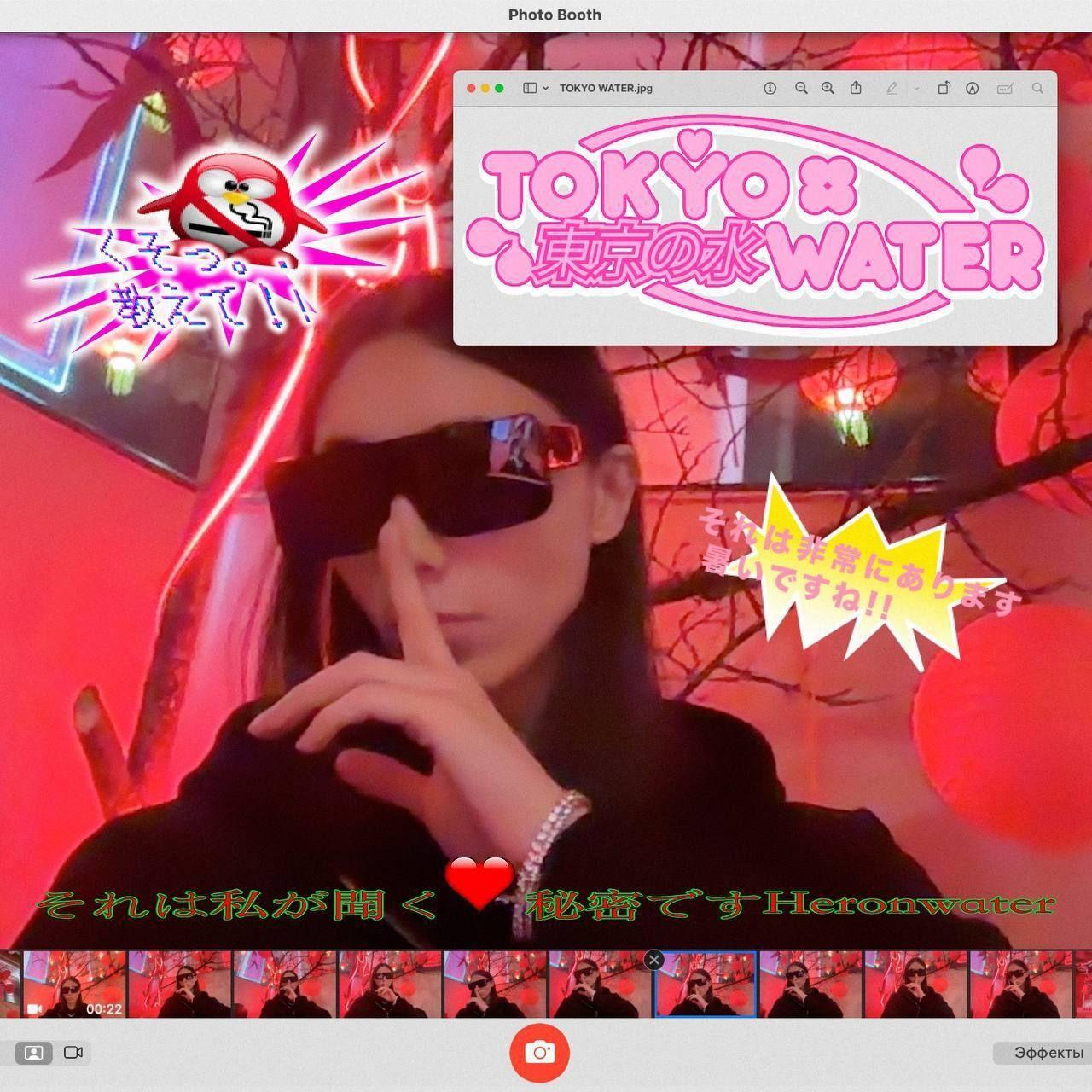Expand the highlight pen options chevron
1092x1092 pixels.
(916, 88)
